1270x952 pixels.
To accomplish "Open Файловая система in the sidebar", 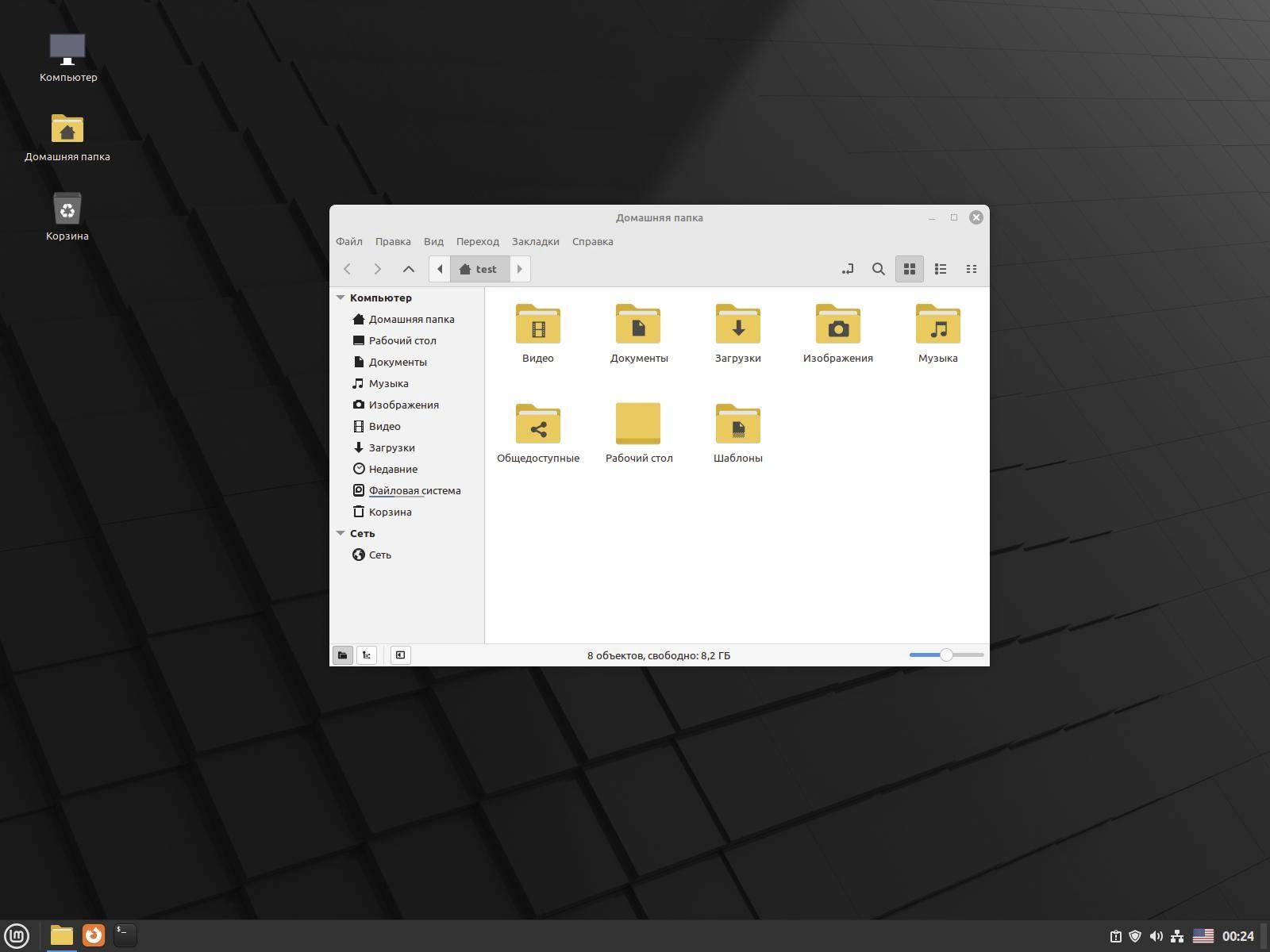I will [x=406, y=490].
